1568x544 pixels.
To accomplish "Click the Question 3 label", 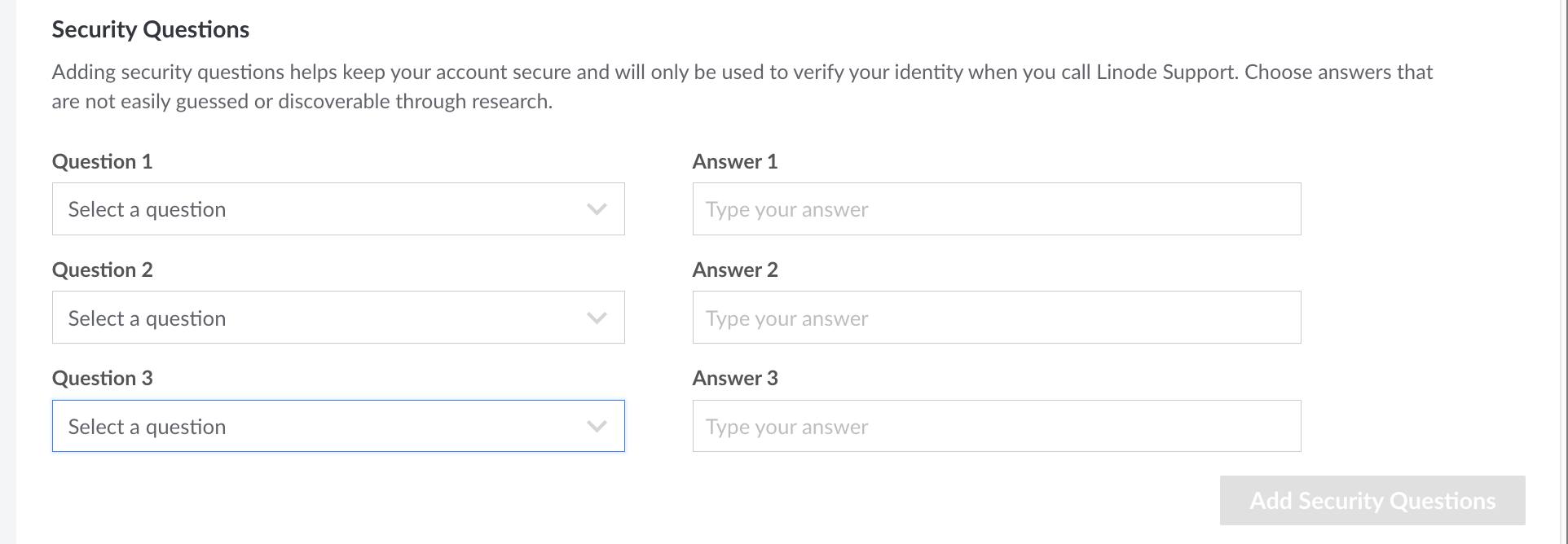I will pyautogui.click(x=102, y=378).
